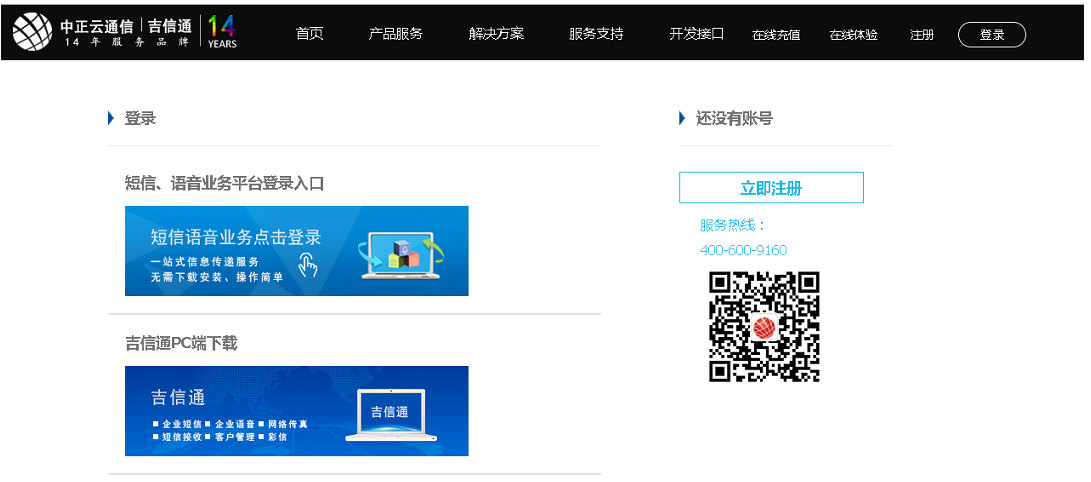Open the 开发接口 menu

[696, 33]
